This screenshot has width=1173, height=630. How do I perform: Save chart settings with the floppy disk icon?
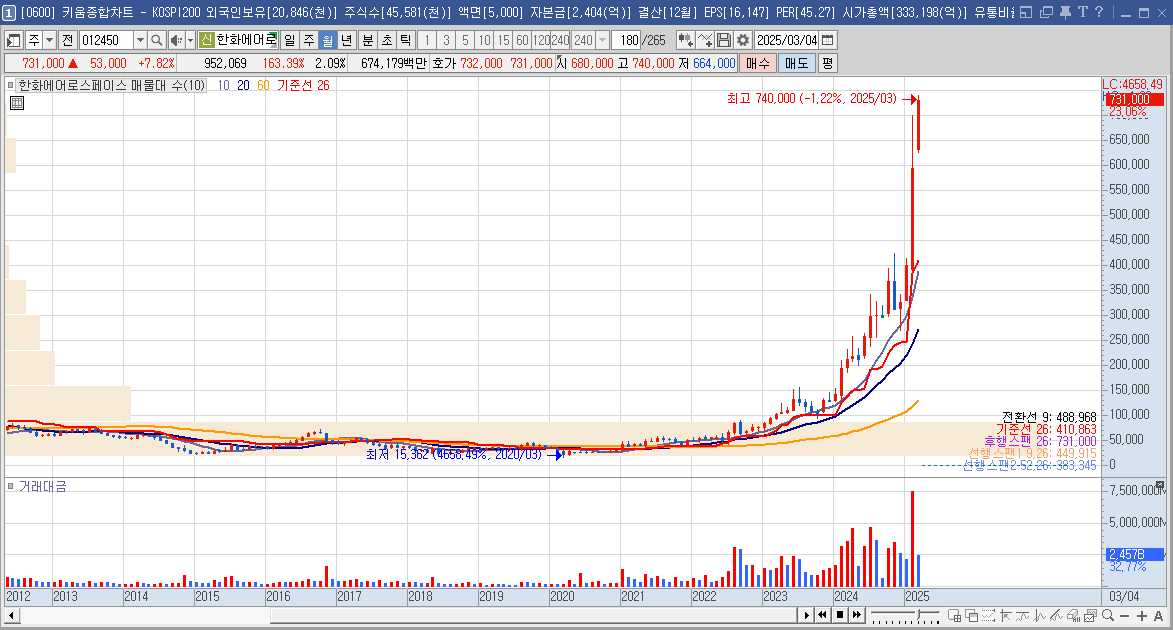[x=723, y=40]
